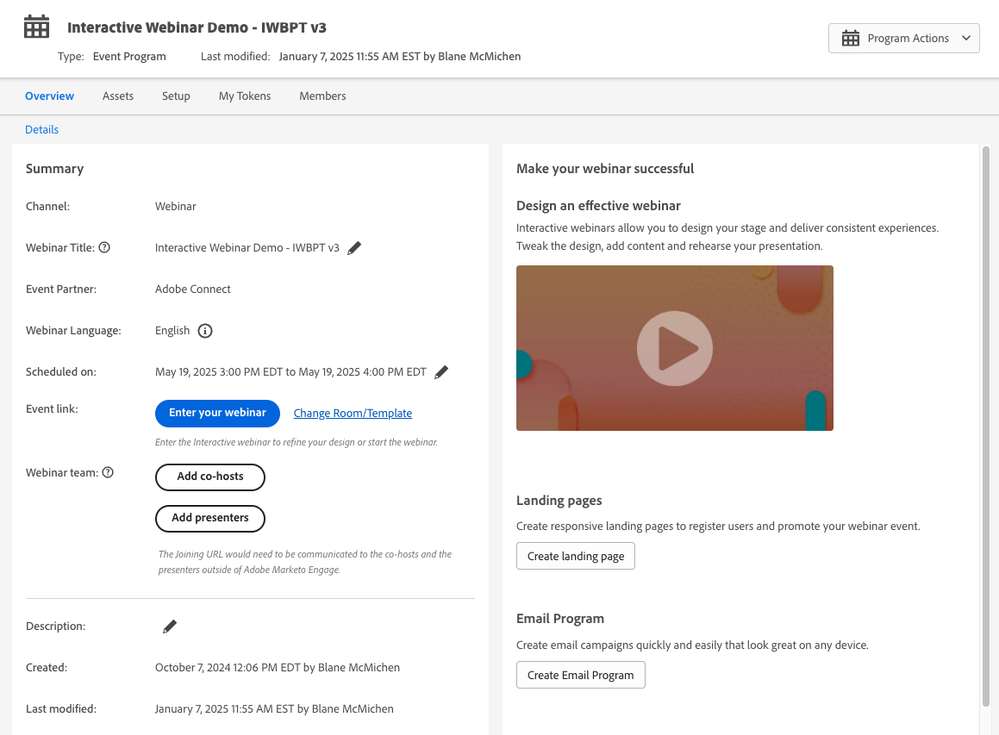Click calendar icon in Program Actions button
The height and width of the screenshot is (735, 999).
[851, 38]
